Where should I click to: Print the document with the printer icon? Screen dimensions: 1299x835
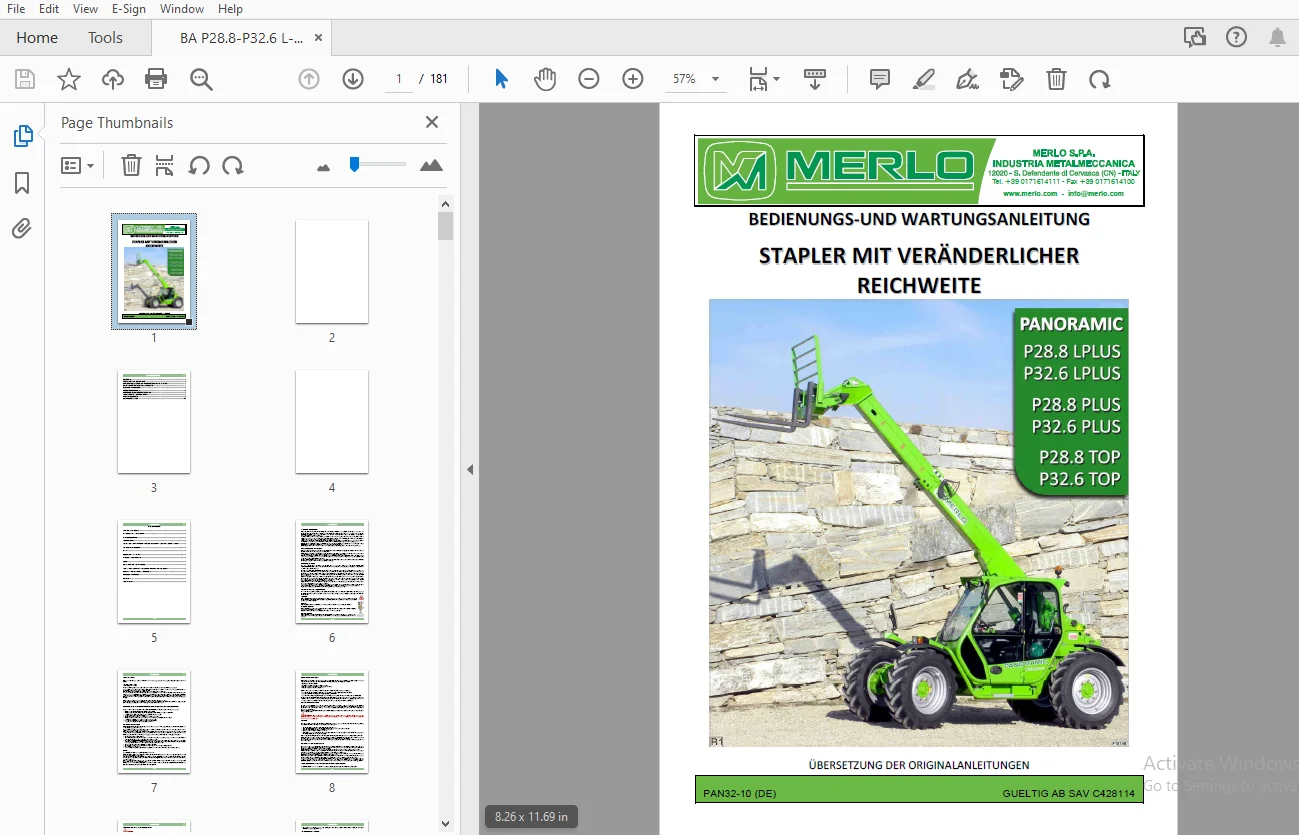click(x=156, y=79)
